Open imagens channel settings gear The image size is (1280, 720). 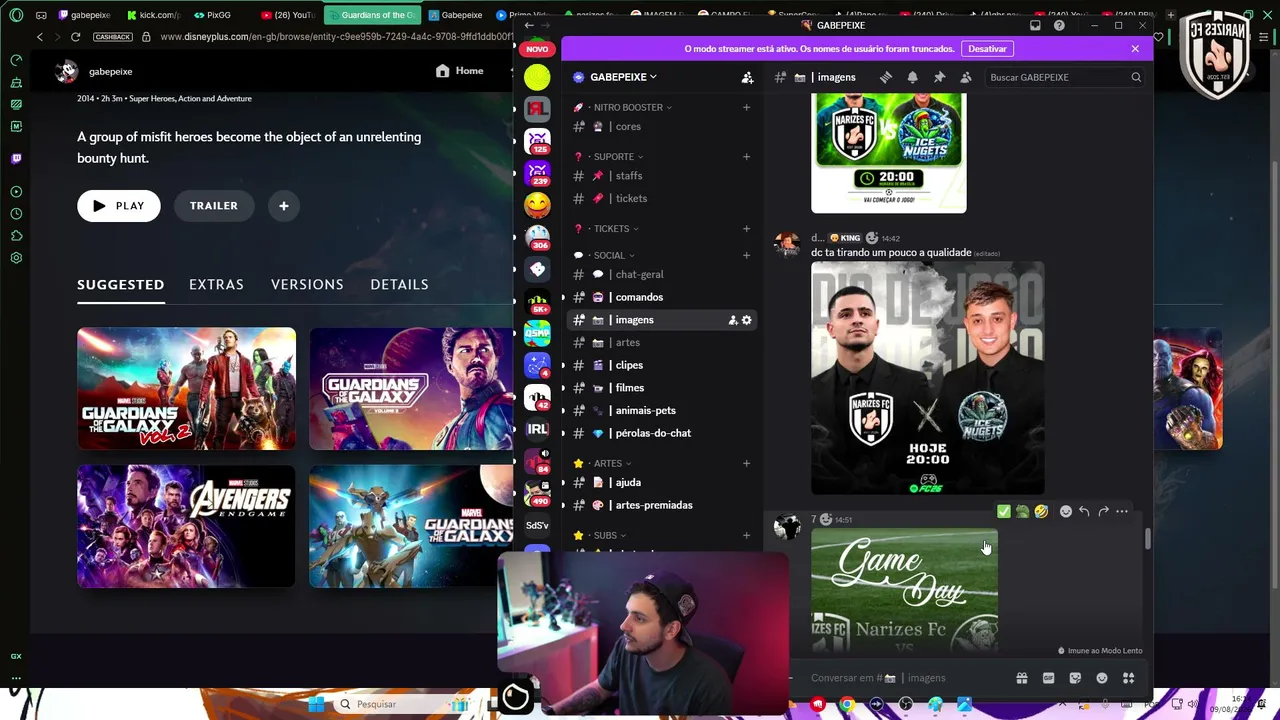tap(746, 320)
